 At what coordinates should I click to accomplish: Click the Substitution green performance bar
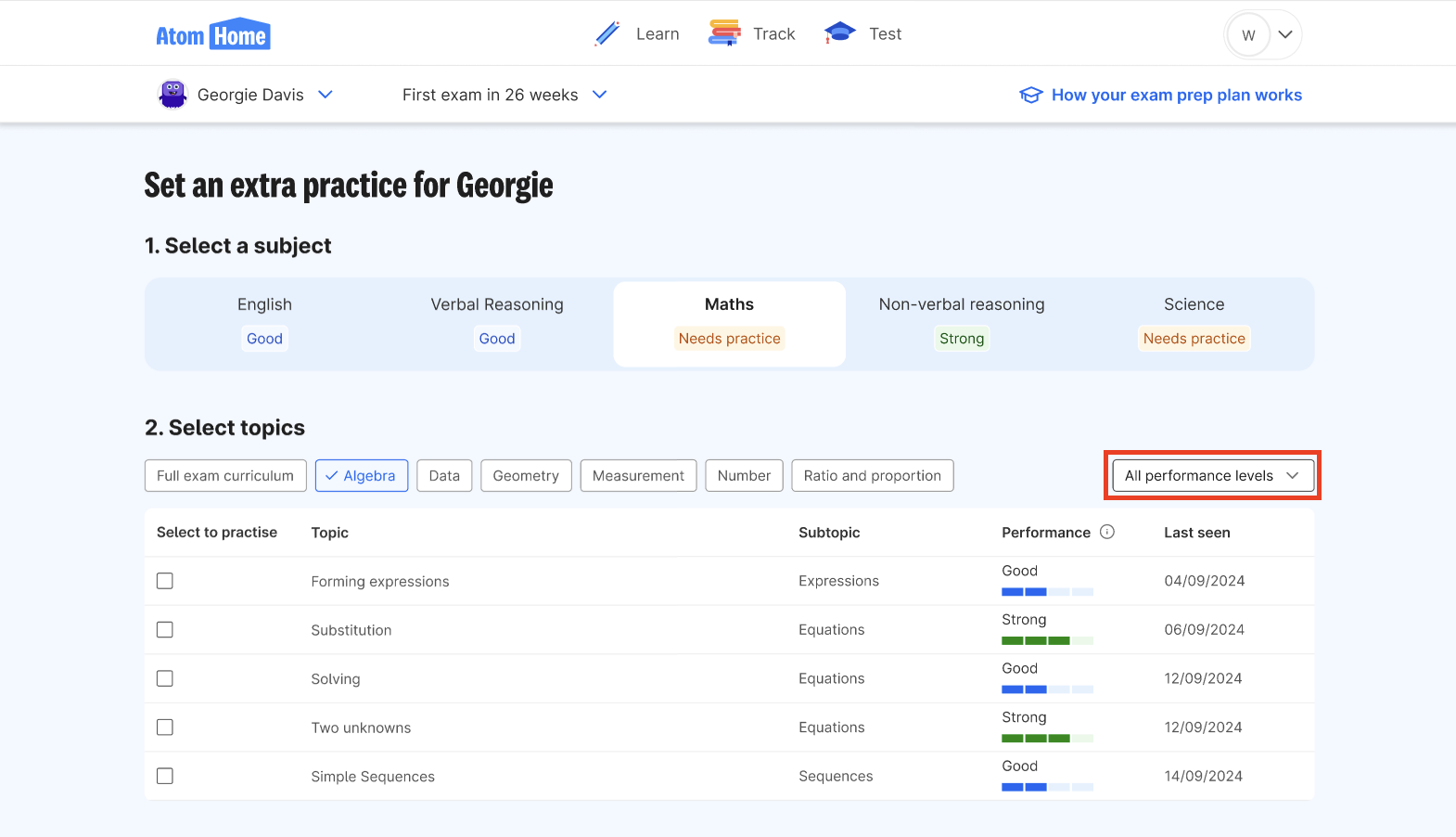click(1047, 640)
